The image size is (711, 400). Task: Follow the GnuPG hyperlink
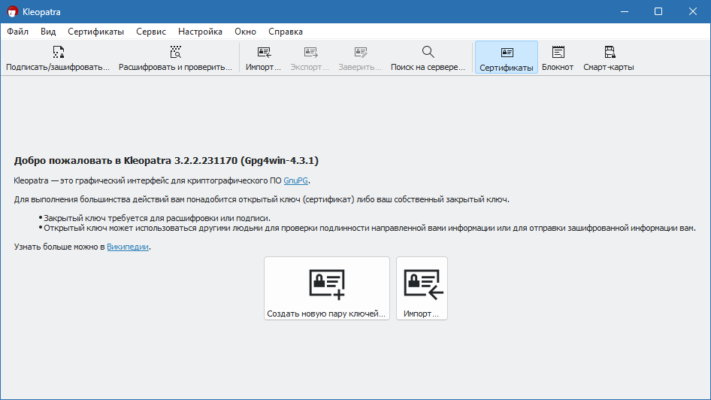pos(296,180)
